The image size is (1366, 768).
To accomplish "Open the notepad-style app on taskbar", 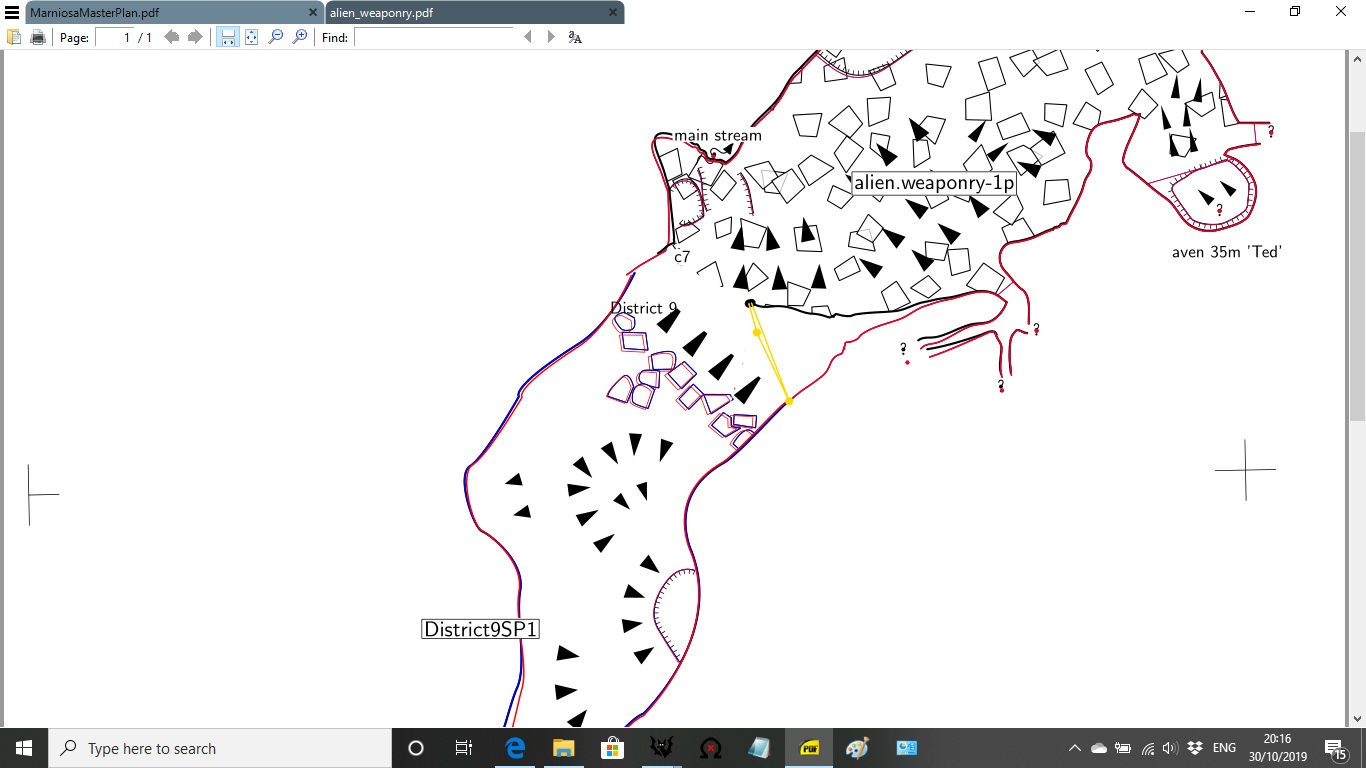I will [x=759, y=748].
